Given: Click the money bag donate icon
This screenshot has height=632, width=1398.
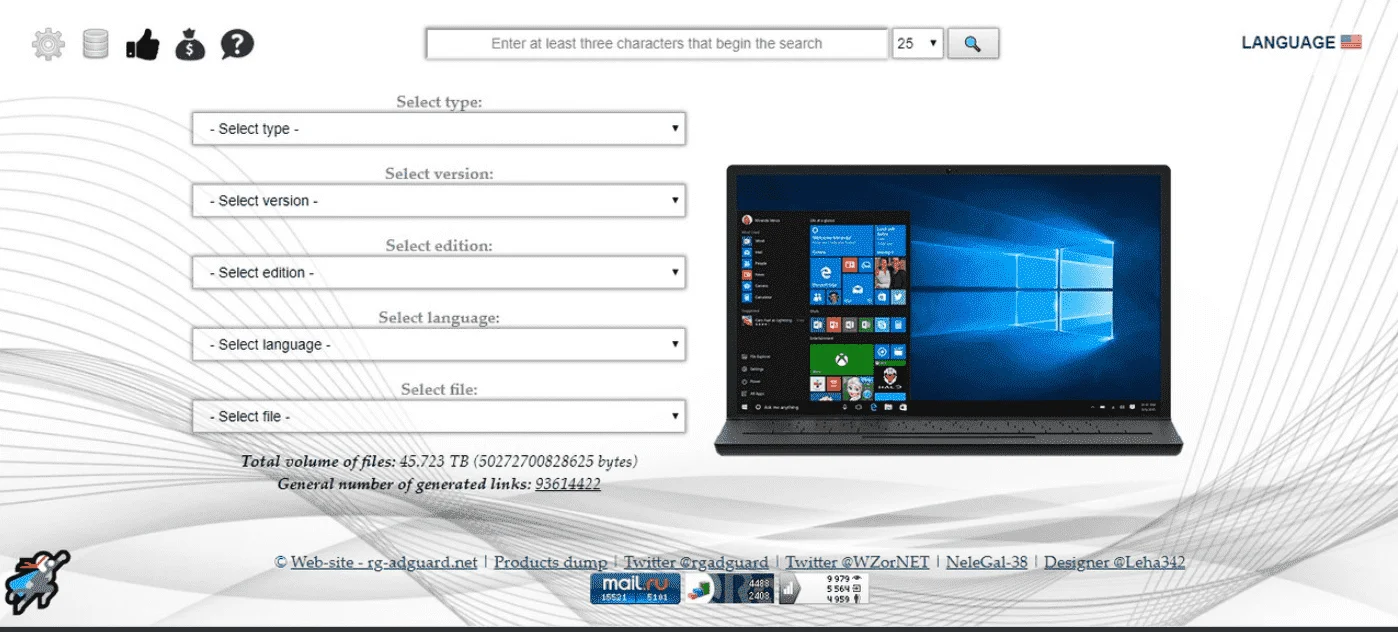Looking at the screenshot, I should 190,44.
